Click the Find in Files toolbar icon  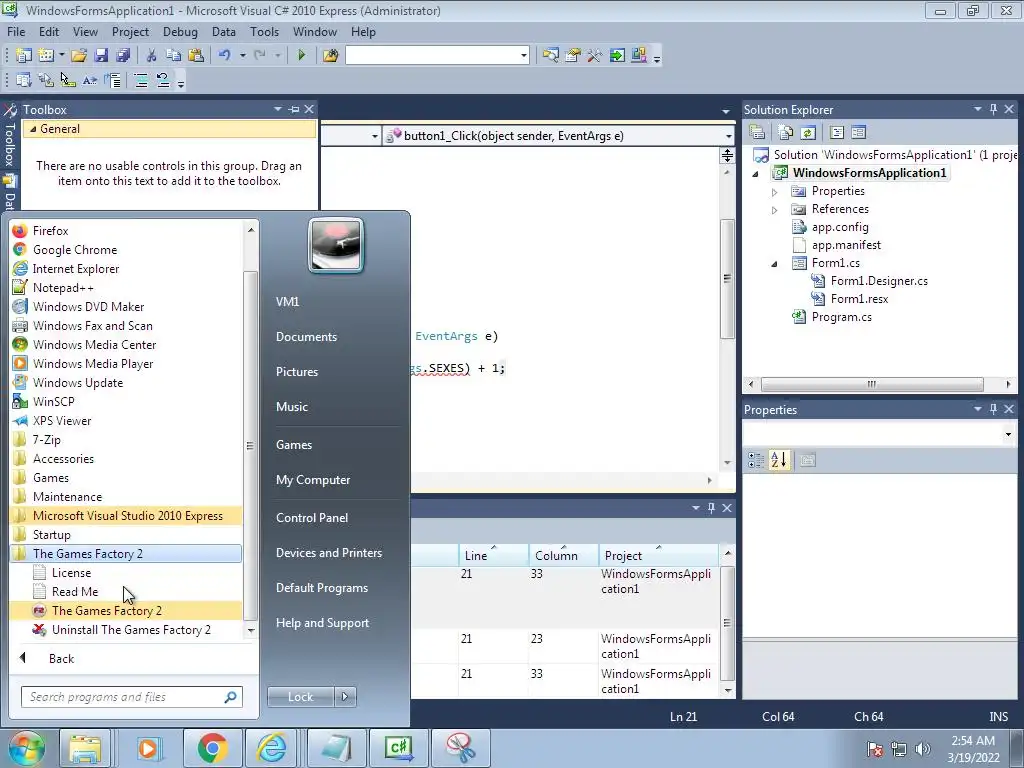click(x=330, y=56)
